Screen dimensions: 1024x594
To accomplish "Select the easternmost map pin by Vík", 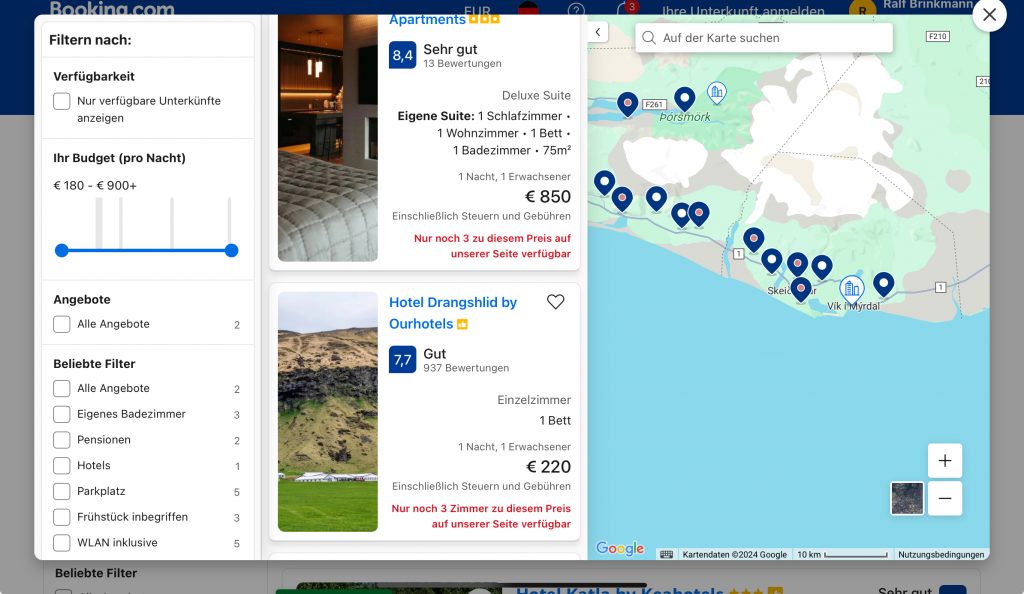I will click(x=883, y=284).
